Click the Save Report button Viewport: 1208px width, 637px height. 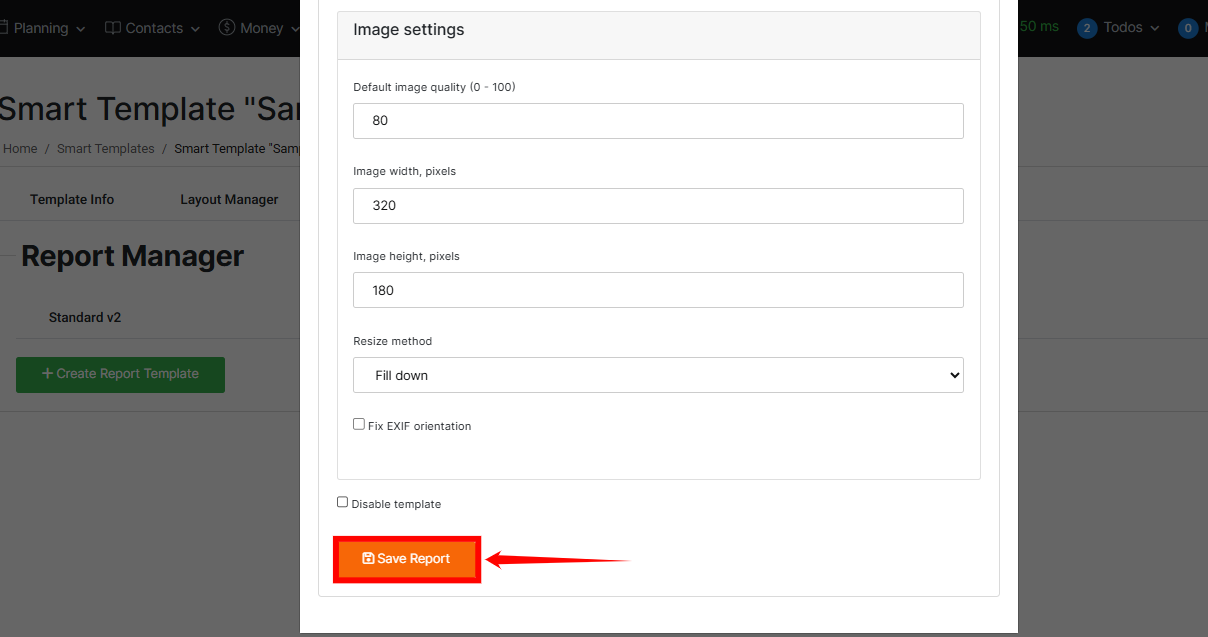click(x=406, y=559)
